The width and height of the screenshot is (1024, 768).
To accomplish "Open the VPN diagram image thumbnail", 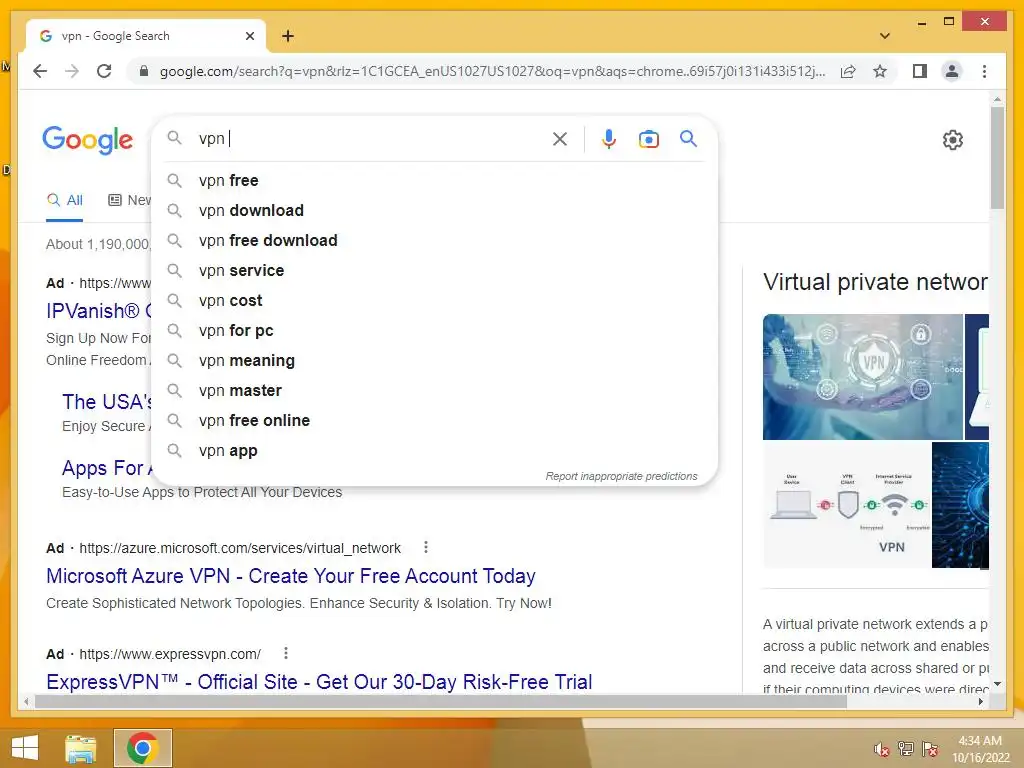I will pos(846,505).
